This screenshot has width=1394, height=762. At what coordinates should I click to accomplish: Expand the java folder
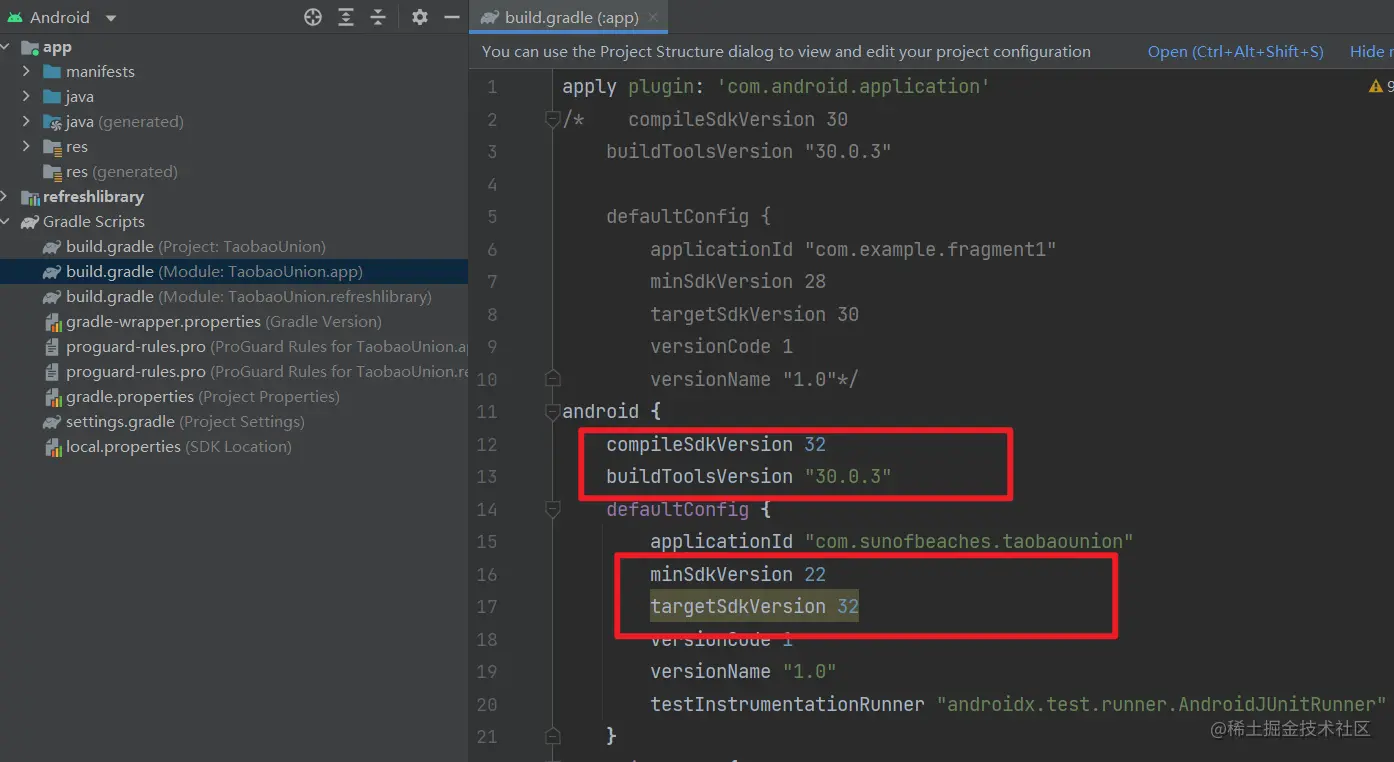[x=27, y=97]
